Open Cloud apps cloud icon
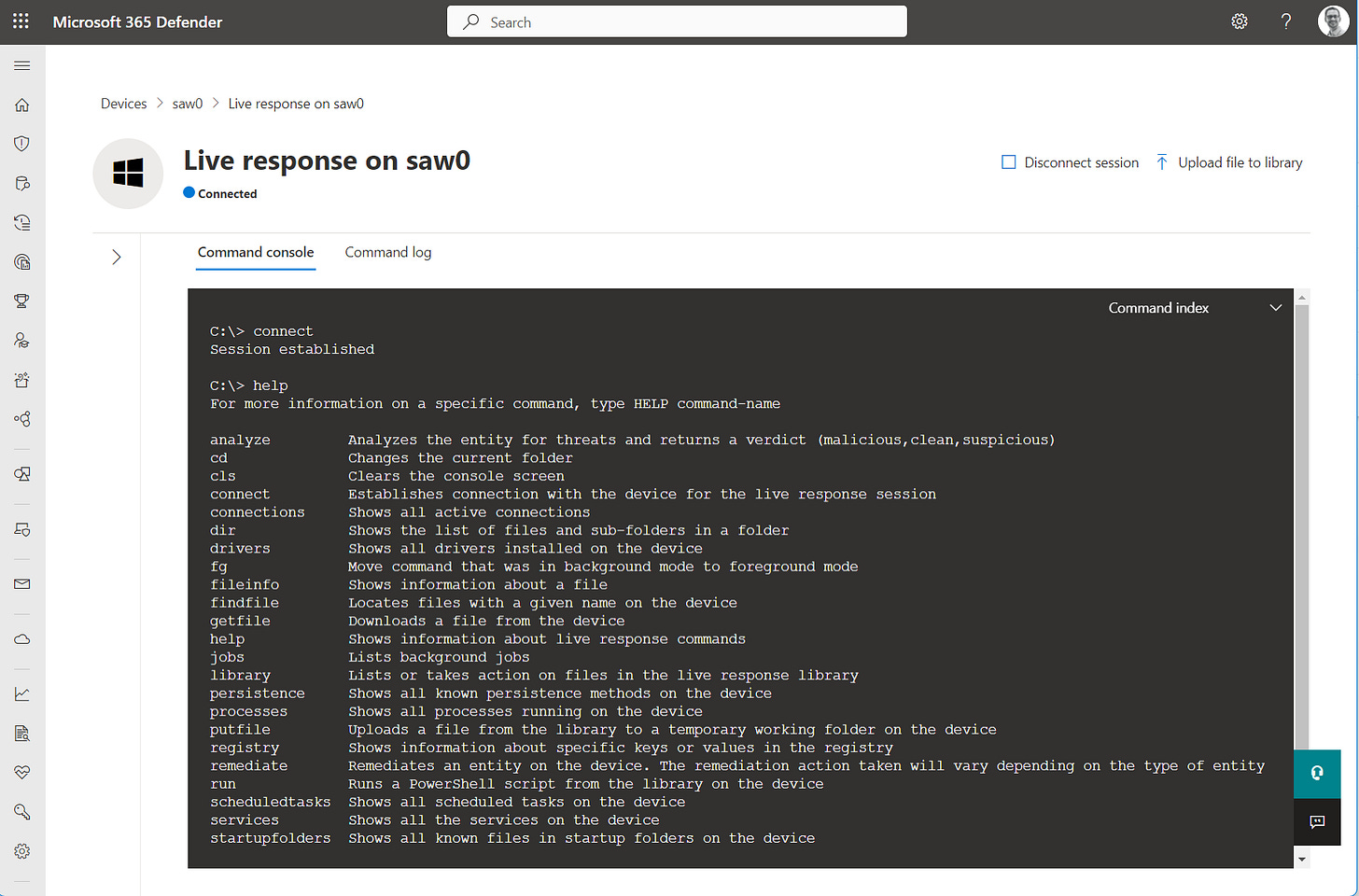This screenshot has width=1359, height=896. click(x=22, y=639)
